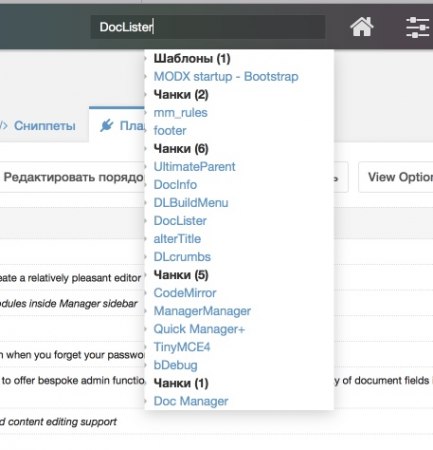Viewport: 433px width, 450px height.
Task: Open the sliders settings icon
Action: 417,27
